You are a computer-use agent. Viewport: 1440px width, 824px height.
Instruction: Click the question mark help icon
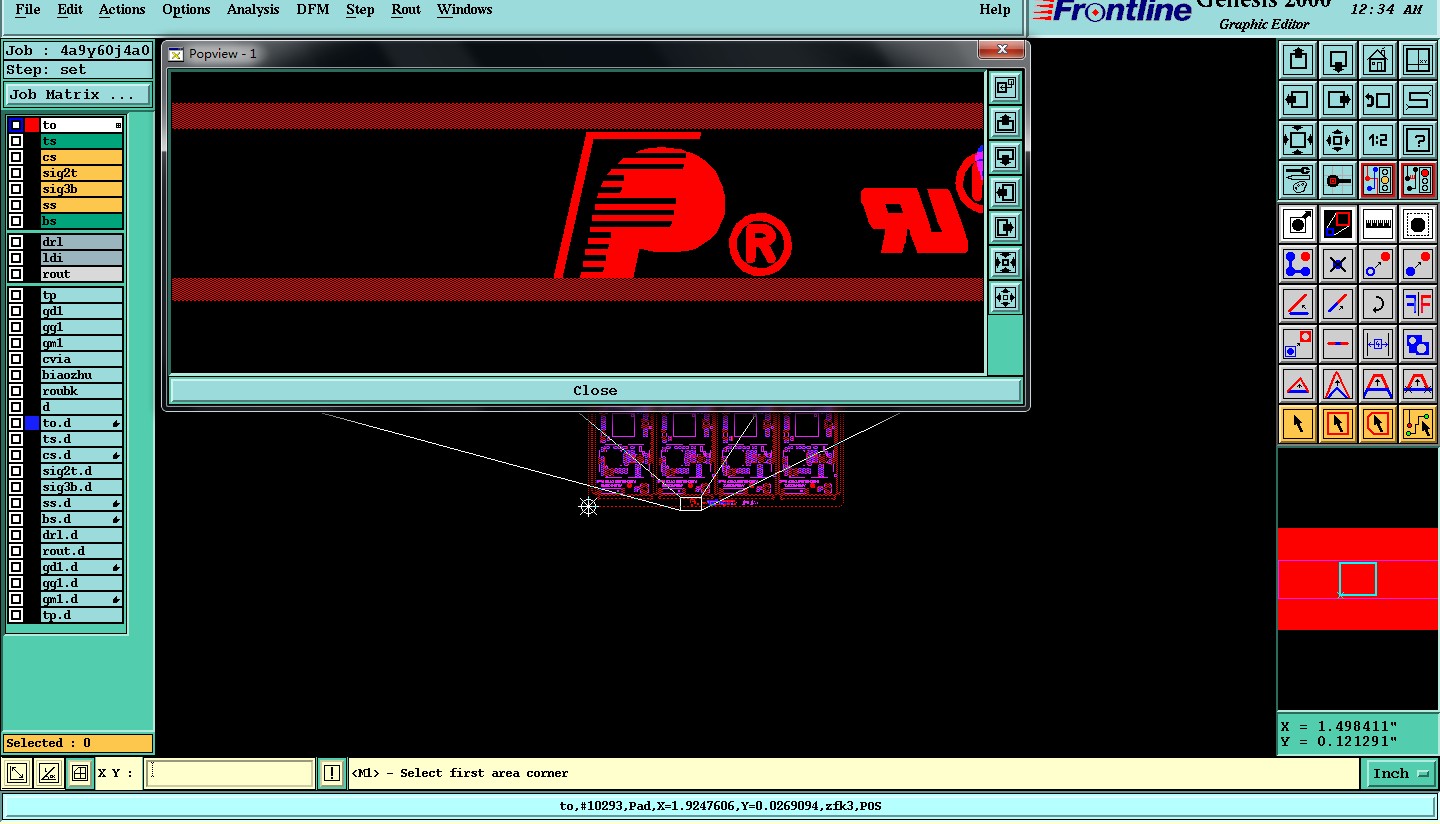pos(1418,140)
